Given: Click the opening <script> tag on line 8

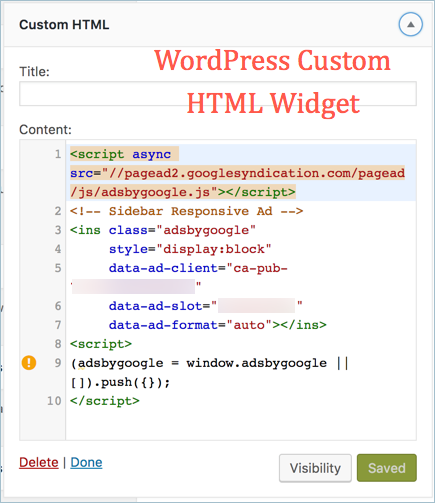Looking at the screenshot, I should click(x=101, y=344).
